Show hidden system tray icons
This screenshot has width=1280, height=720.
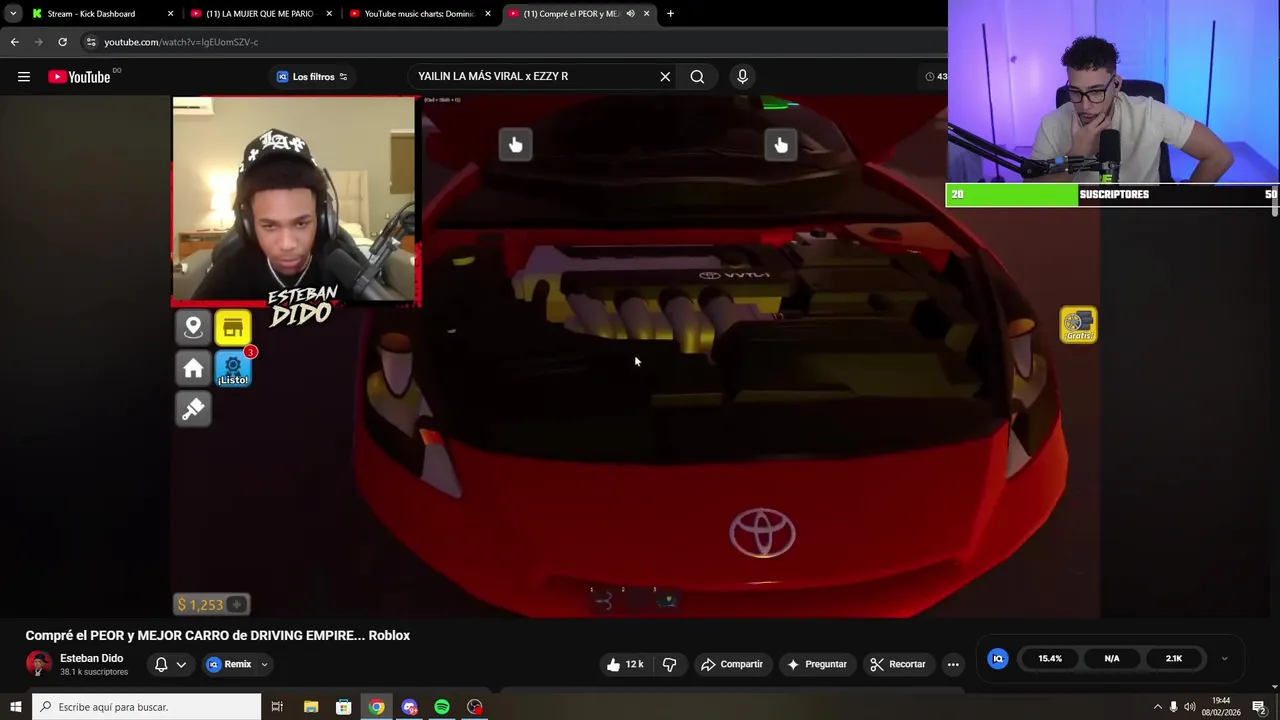[1158, 707]
